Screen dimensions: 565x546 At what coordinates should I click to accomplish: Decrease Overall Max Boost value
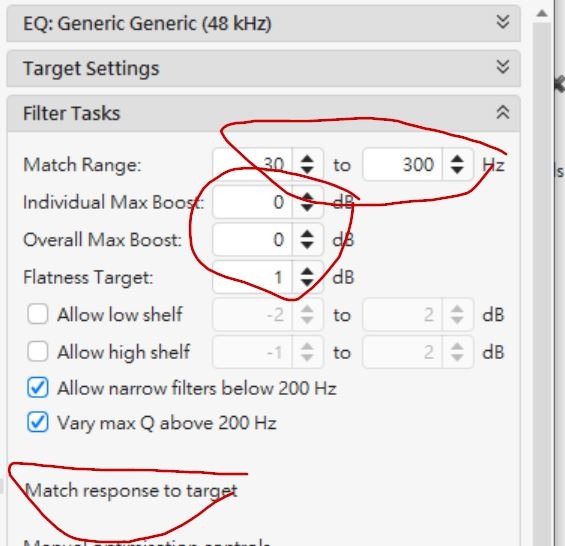(x=307, y=245)
